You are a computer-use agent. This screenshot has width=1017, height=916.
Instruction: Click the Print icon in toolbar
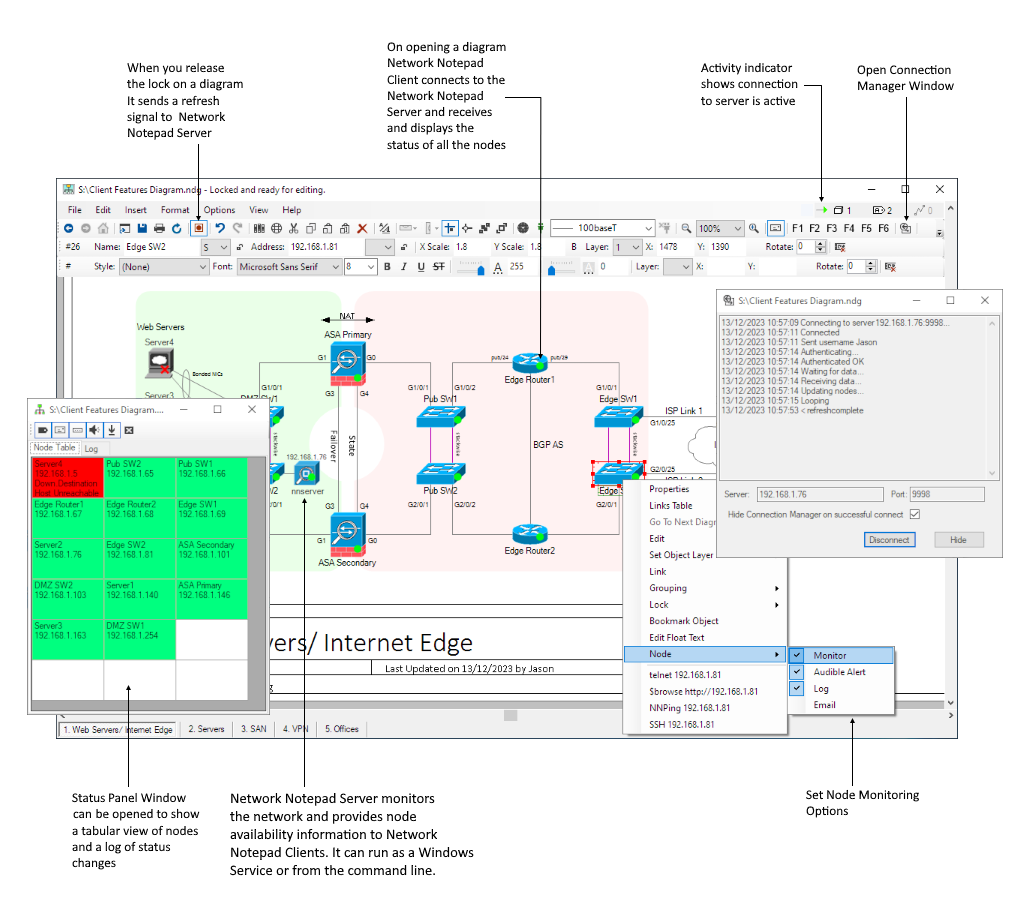(159, 228)
